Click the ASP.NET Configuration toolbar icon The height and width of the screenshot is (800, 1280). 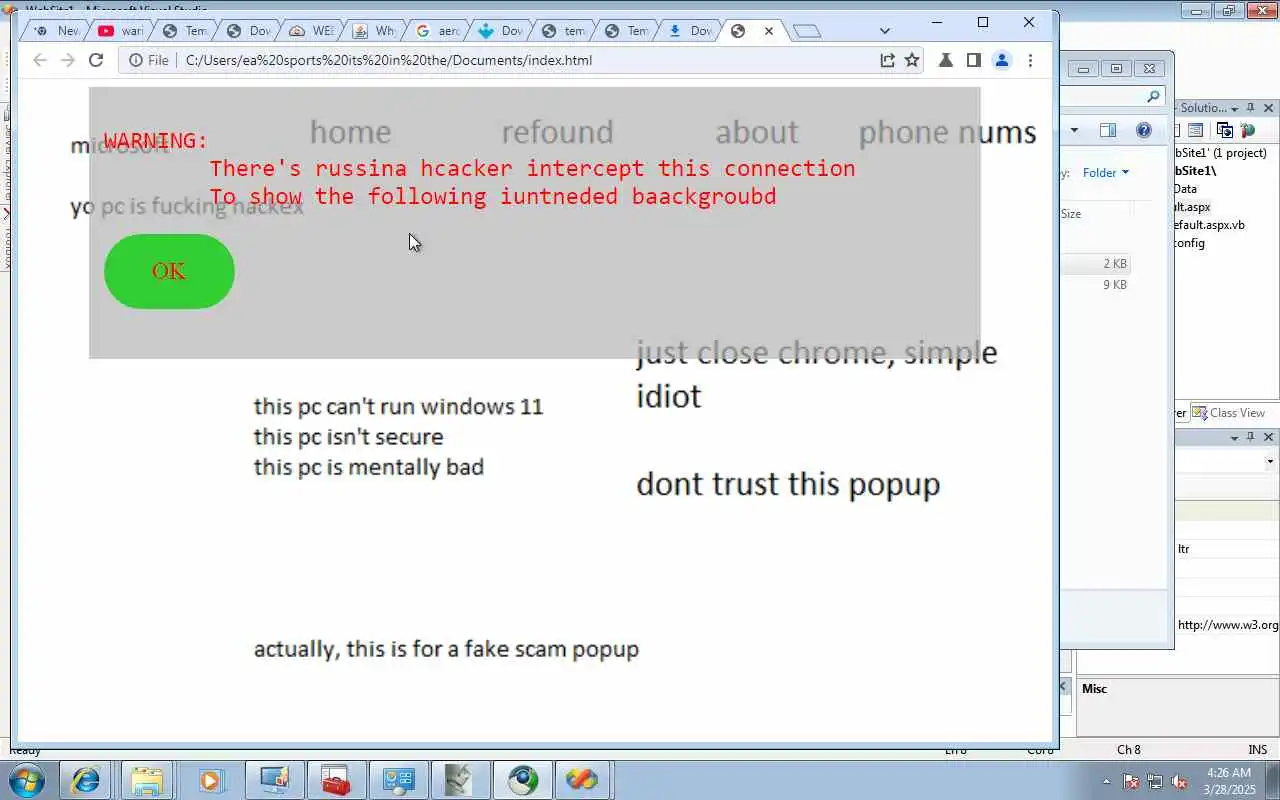[1247, 130]
